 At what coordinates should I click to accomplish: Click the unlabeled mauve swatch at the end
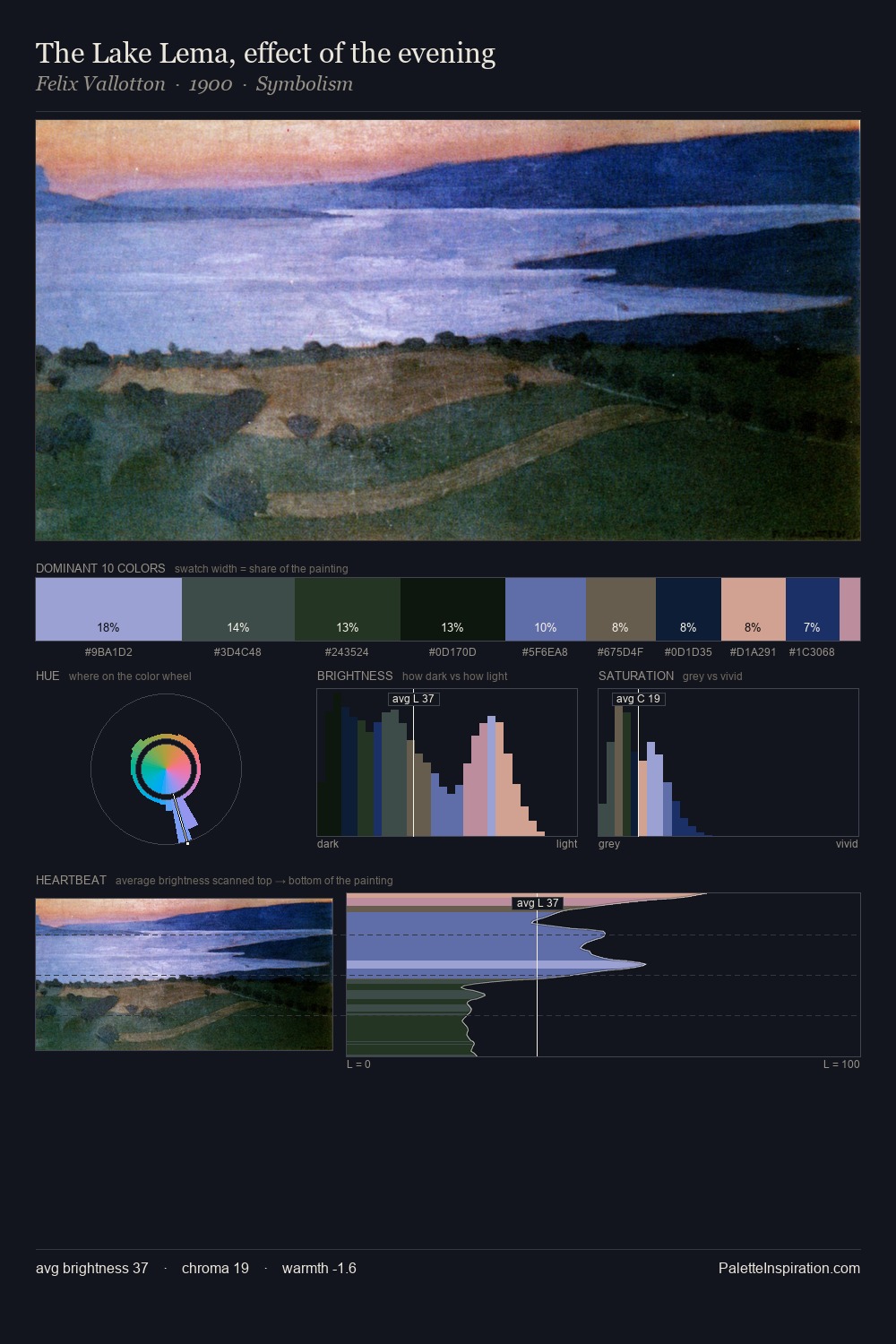click(x=849, y=609)
